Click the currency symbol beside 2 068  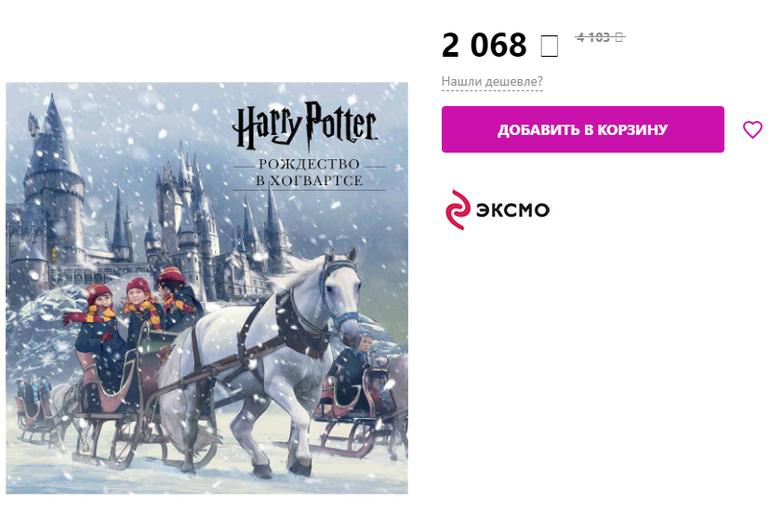550,46
